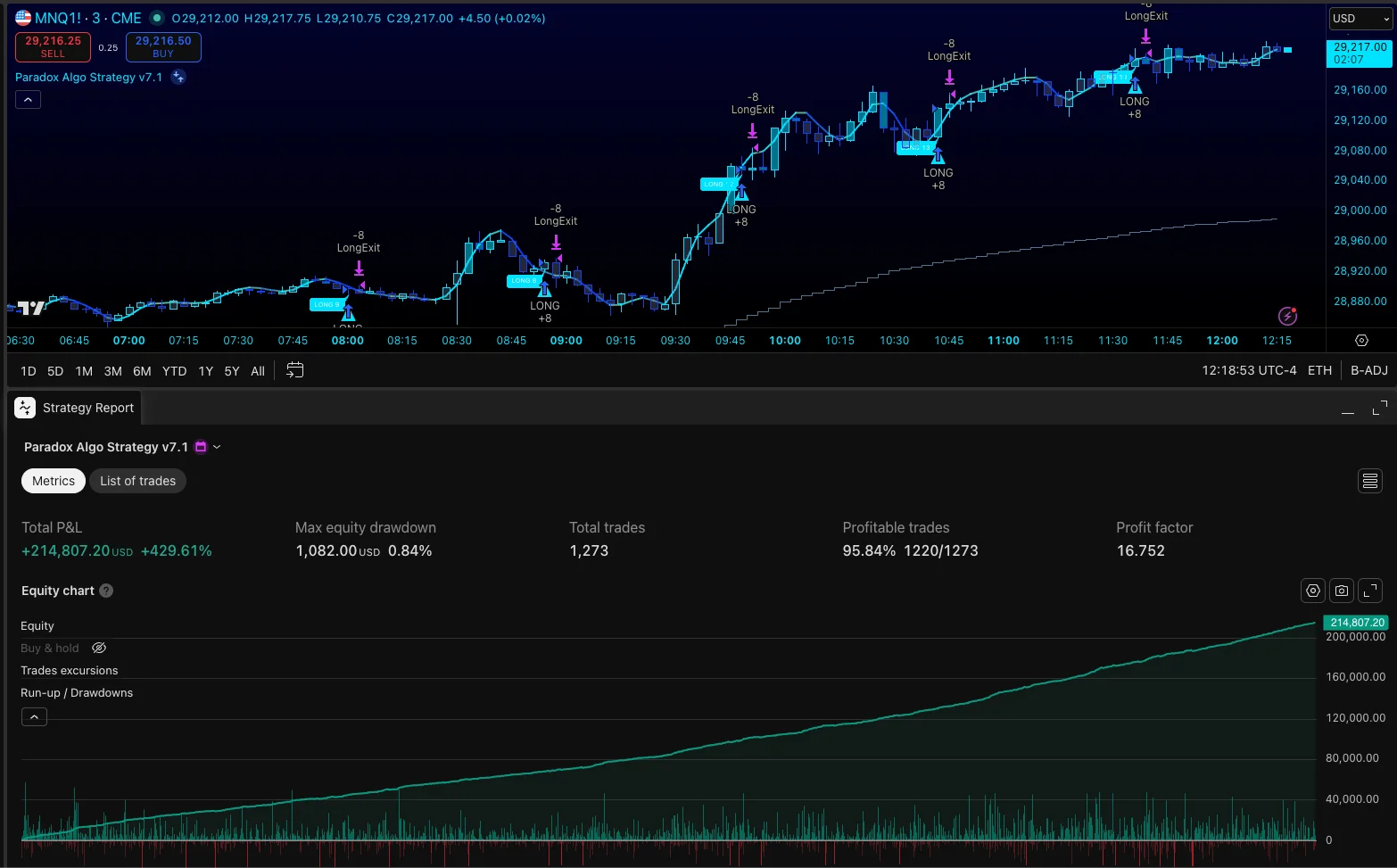This screenshot has height=868, width=1397.
Task: Click the 12:18:53 UTC-4 timezone clock
Action: pyautogui.click(x=1249, y=370)
